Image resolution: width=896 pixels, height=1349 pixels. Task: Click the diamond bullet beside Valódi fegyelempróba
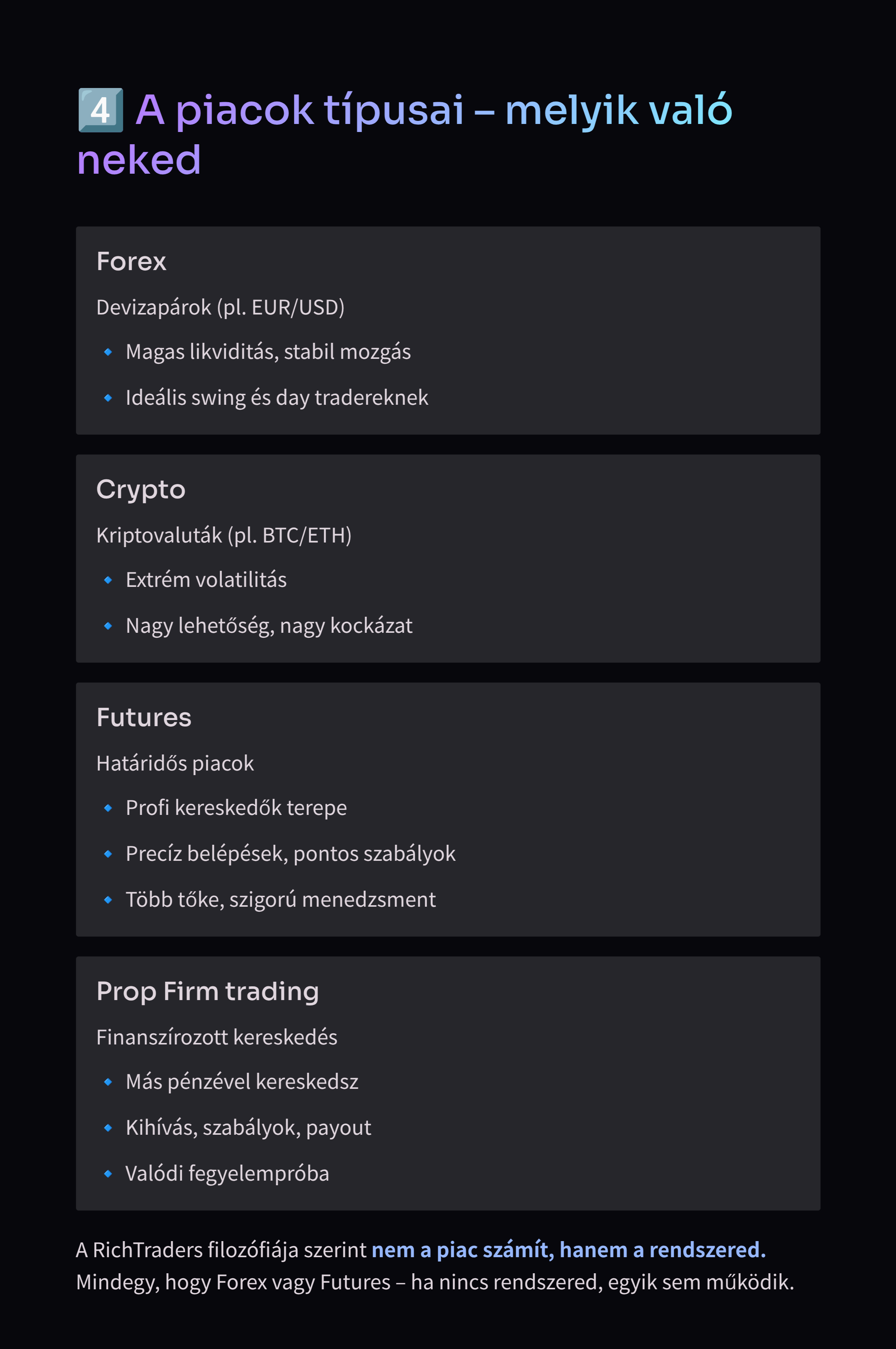tap(108, 1173)
